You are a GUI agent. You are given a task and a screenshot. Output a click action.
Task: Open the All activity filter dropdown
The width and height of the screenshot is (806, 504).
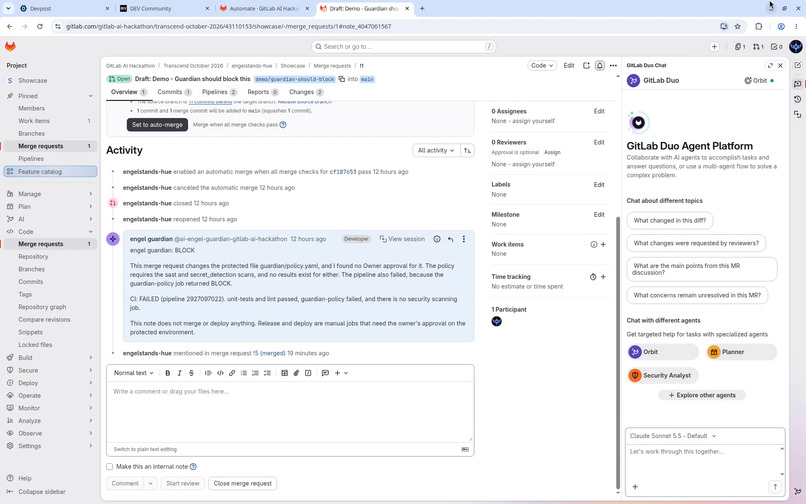tap(436, 150)
